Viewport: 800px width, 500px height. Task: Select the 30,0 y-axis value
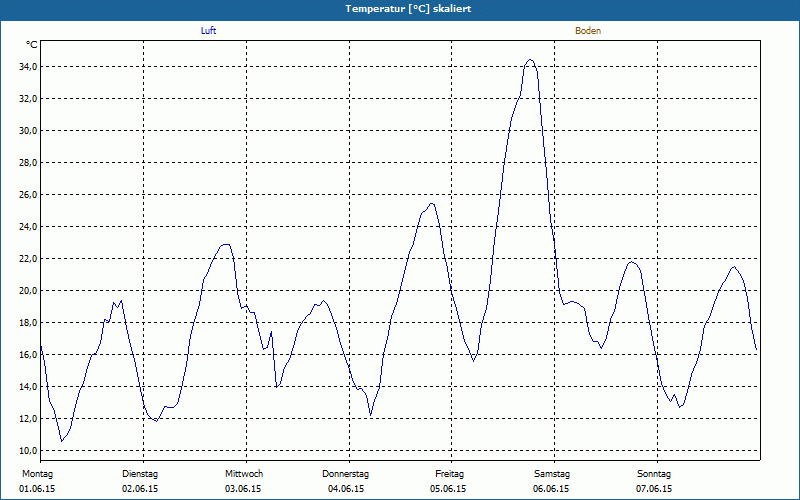(27, 131)
